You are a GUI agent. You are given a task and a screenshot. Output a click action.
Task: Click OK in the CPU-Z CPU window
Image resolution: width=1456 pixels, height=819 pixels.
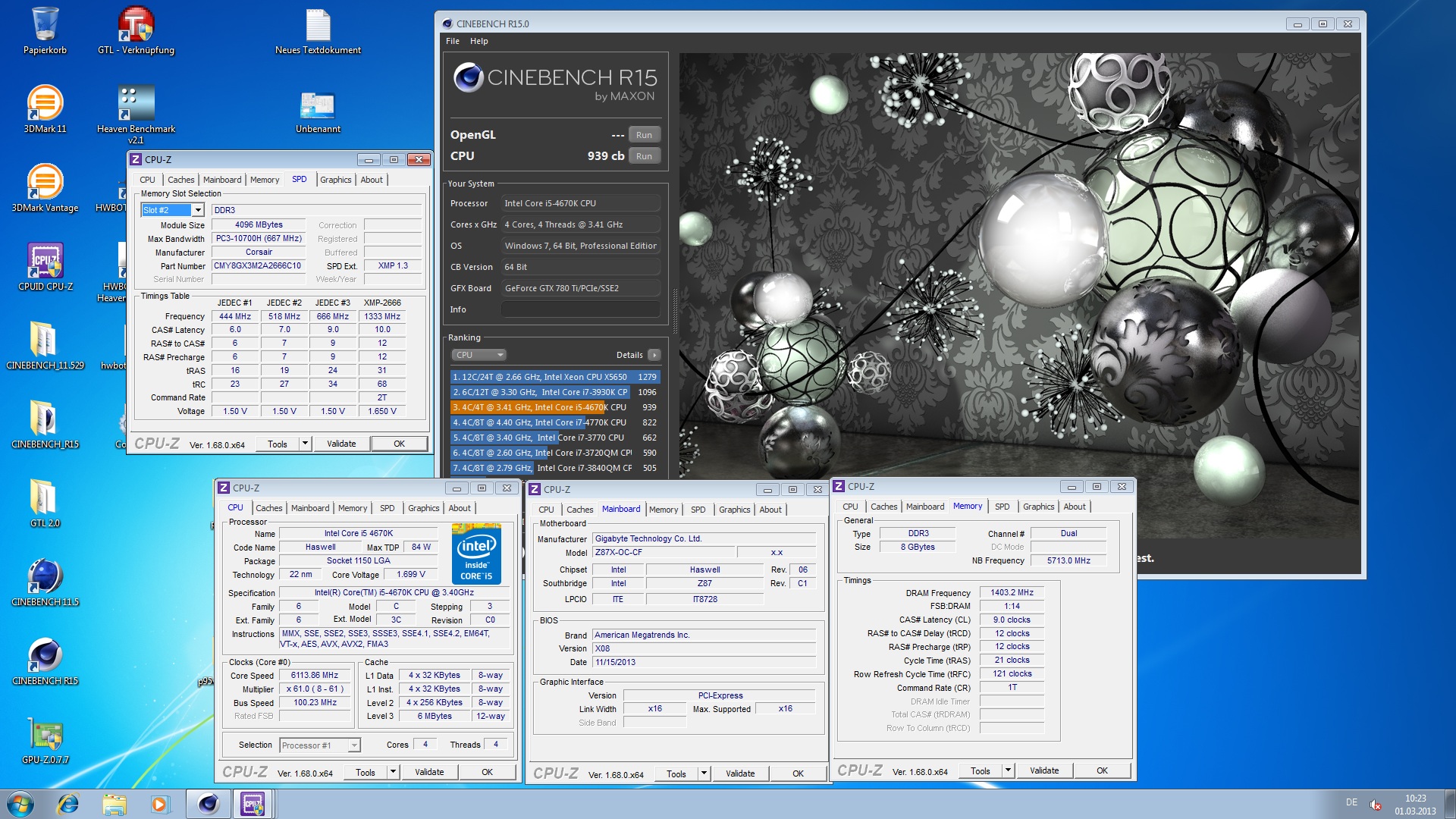pos(487,772)
